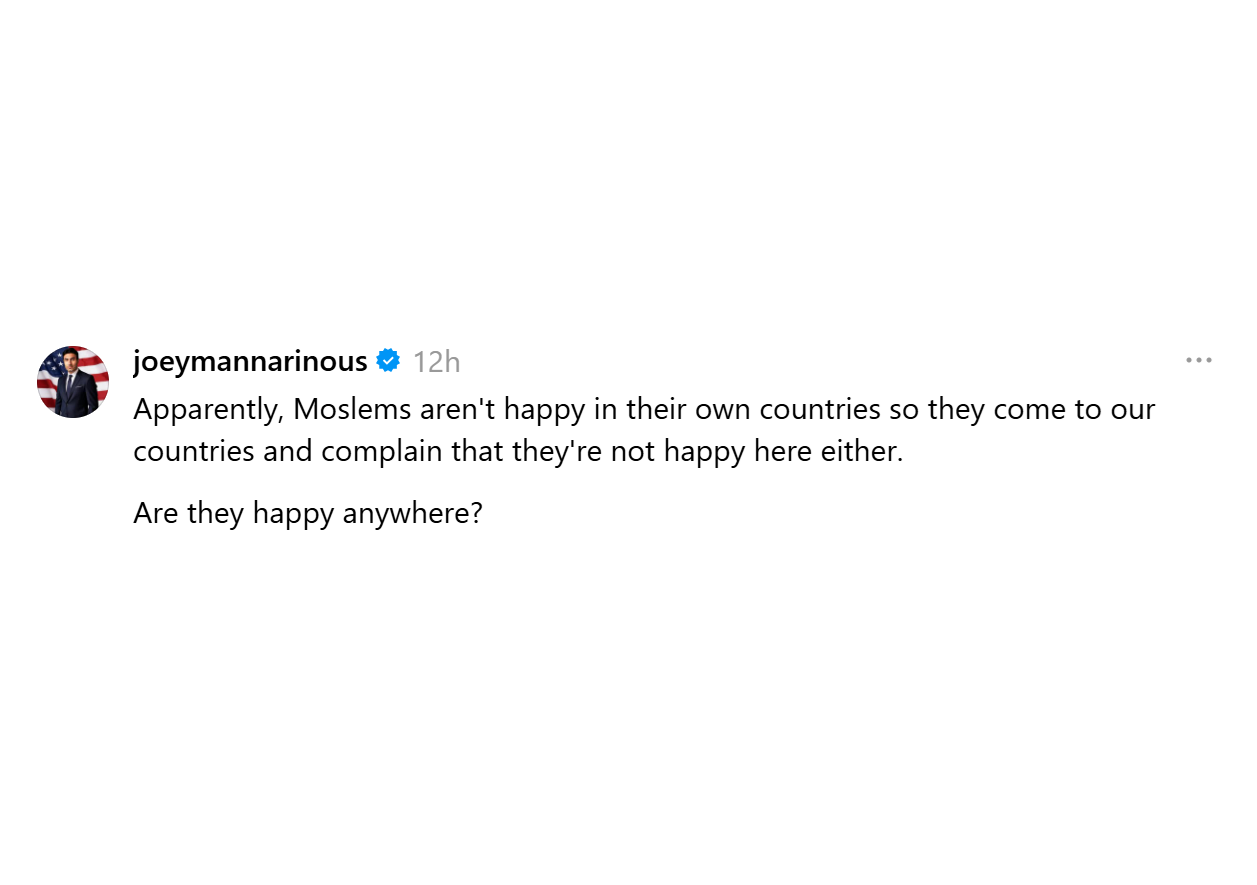Click the joeymannarinous username
The height and width of the screenshot is (885, 1257).
250,361
